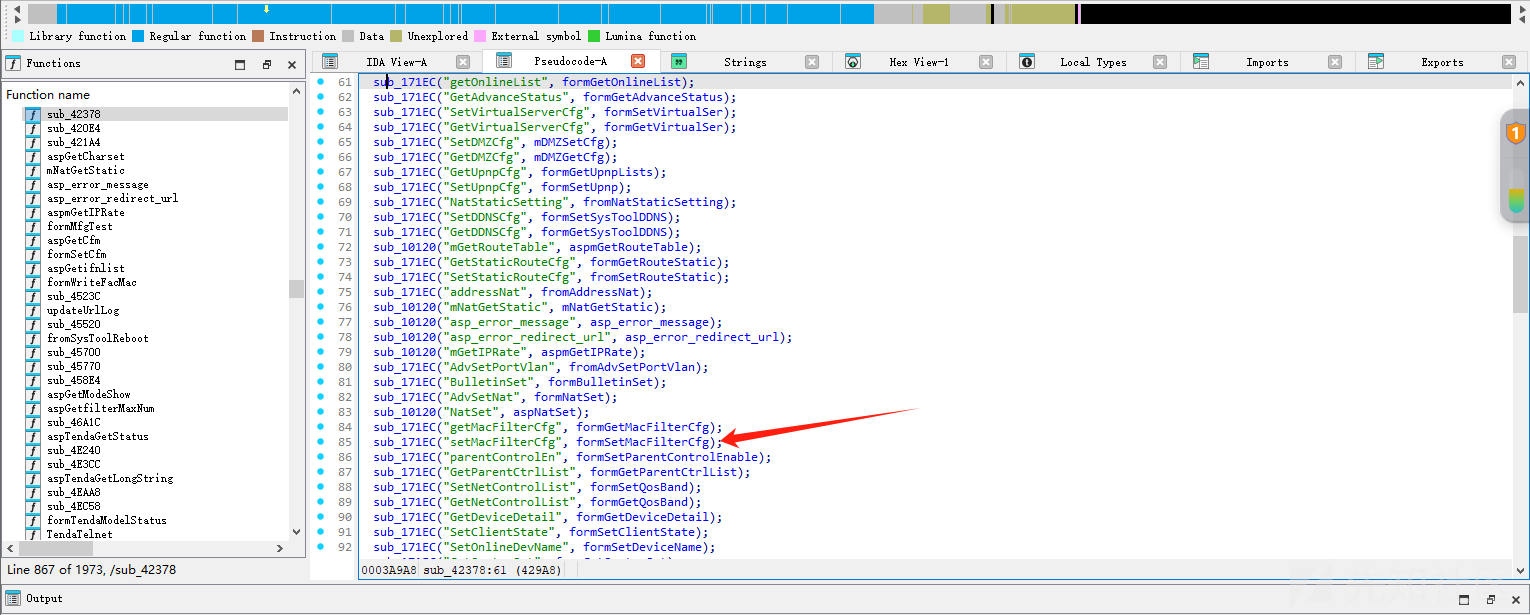
Task: Restore the Functions panel size
Action: [x=267, y=64]
